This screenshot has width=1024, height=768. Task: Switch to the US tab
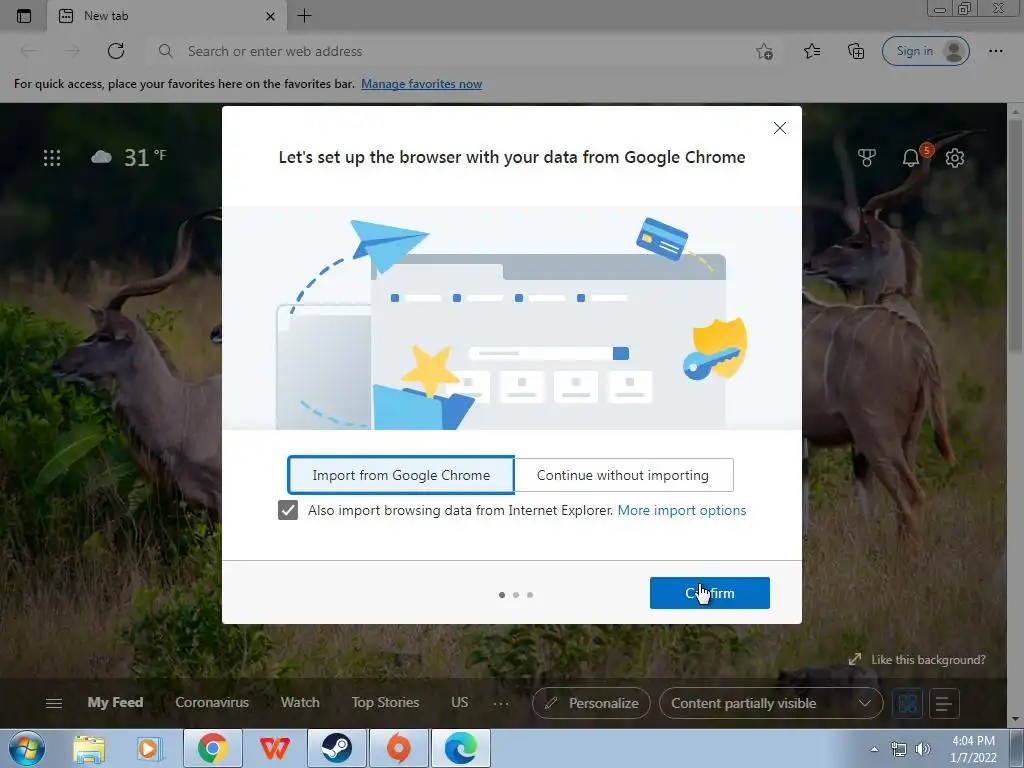460,703
